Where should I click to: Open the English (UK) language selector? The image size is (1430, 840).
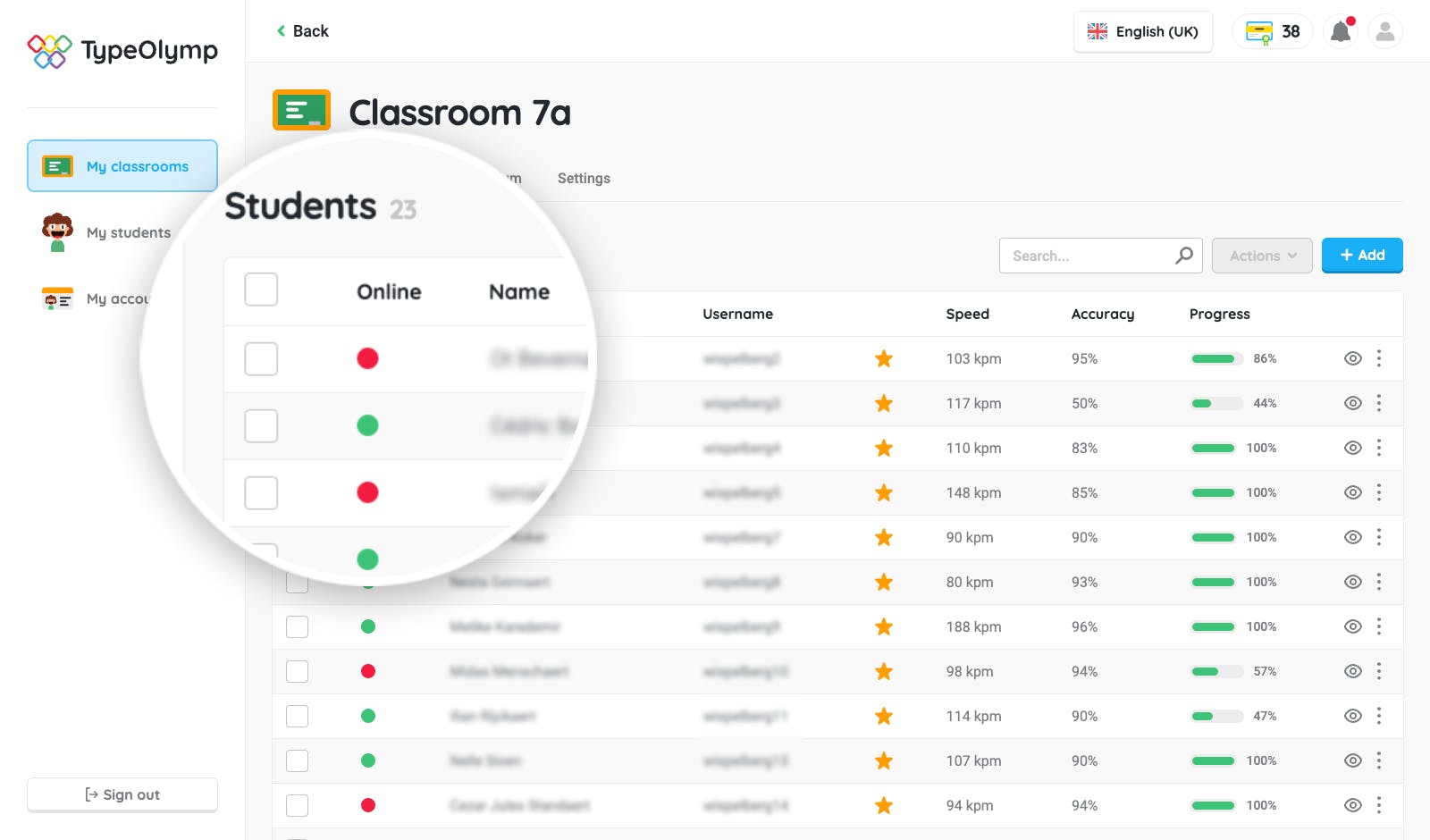coord(1143,31)
